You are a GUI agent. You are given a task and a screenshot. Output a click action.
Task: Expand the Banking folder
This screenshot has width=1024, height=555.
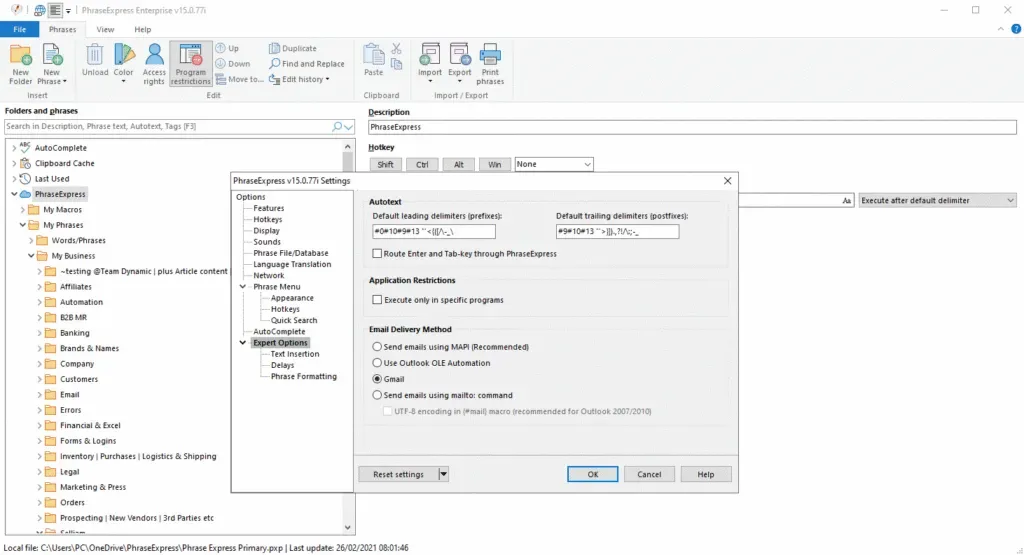[x=39, y=333]
